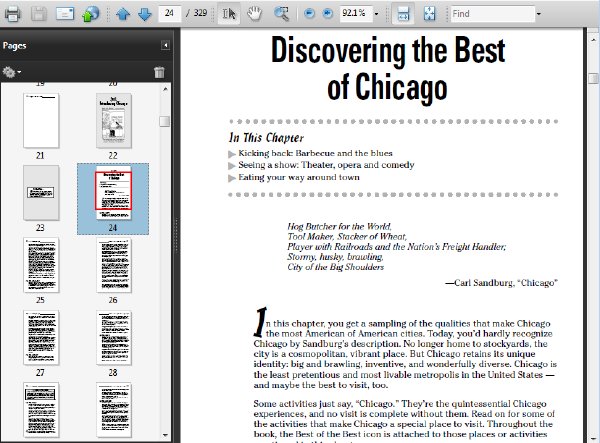Viewport: 600px width, 443px height.
Task: Select page 26 thumbnail
Action: [114, 265]
